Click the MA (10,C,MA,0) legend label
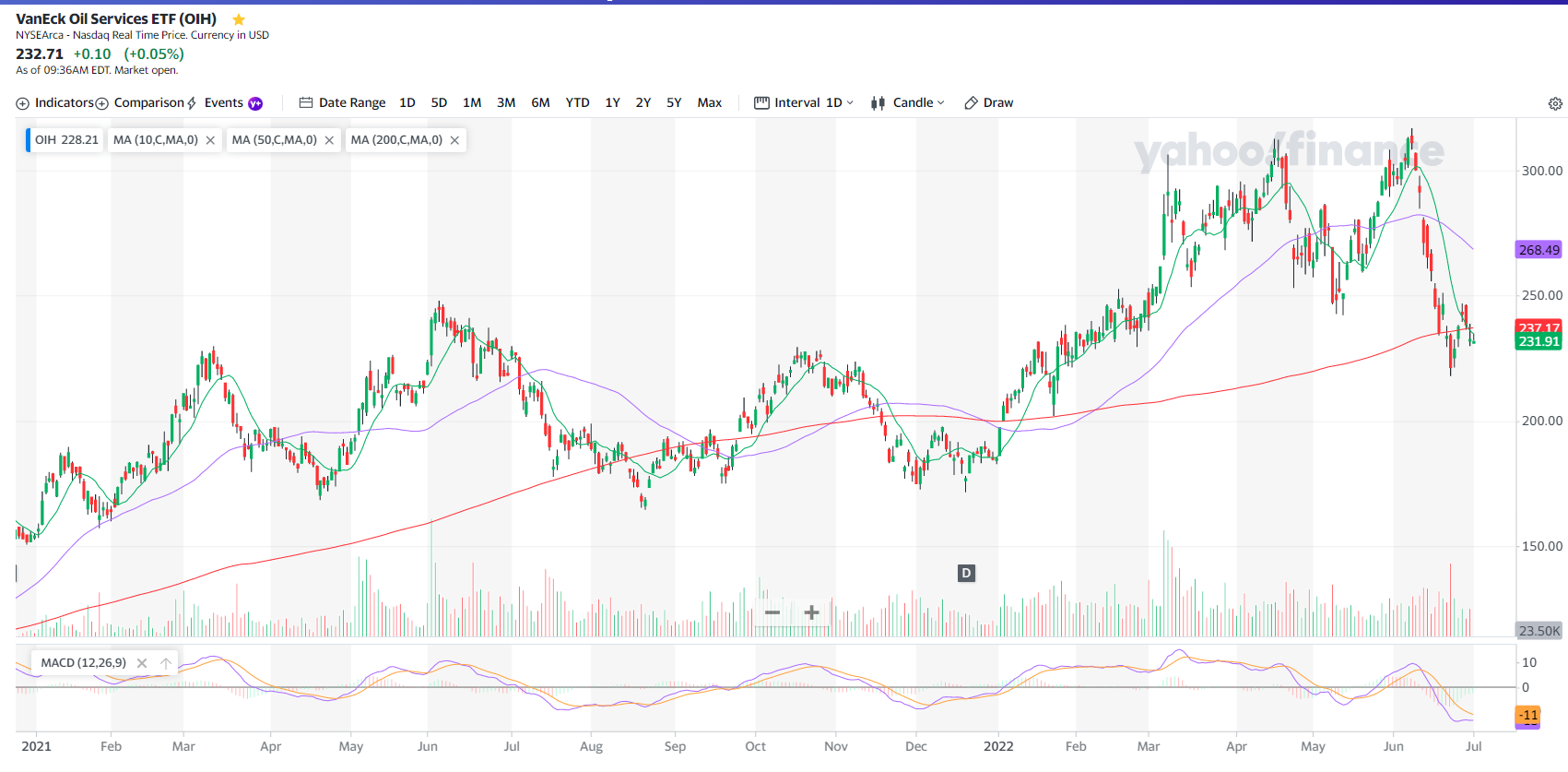The image size is (1568, 772). click(x=156, y=140)
